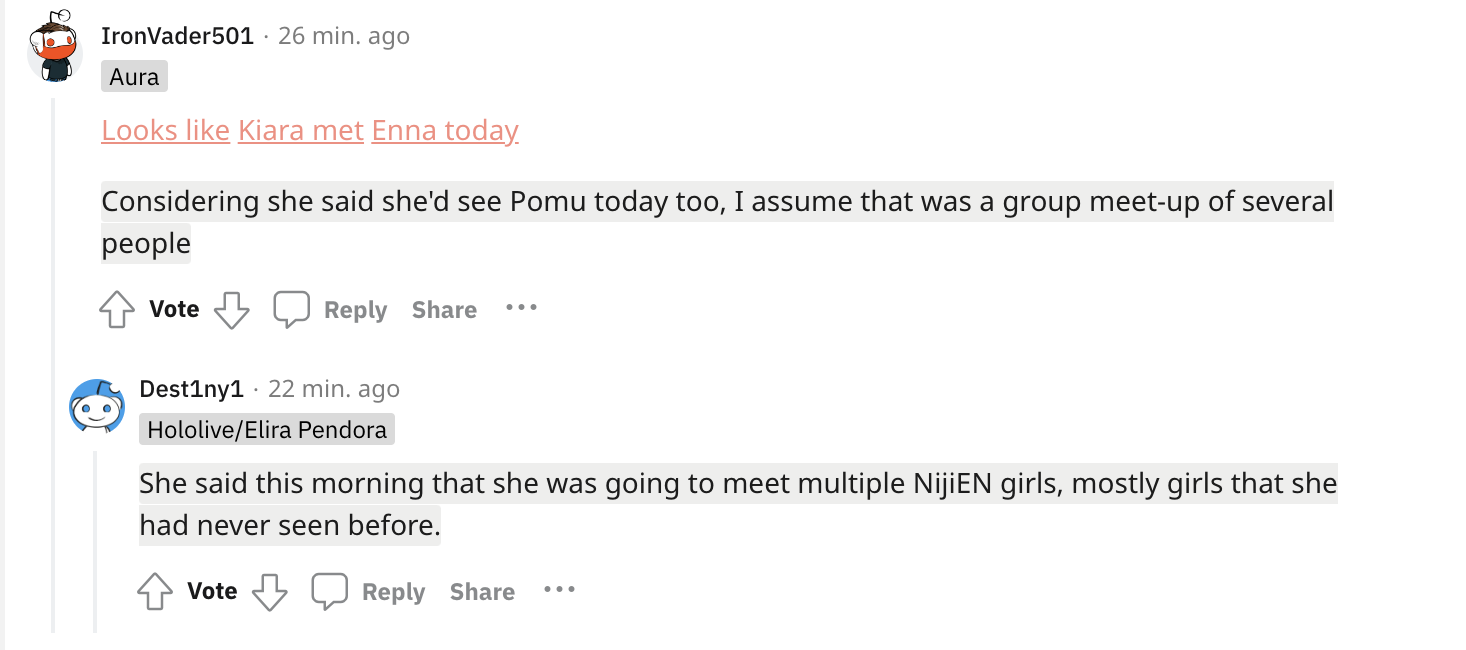
Task: Downvote IronVader501's comment
Action: click(x=232, y=310)
